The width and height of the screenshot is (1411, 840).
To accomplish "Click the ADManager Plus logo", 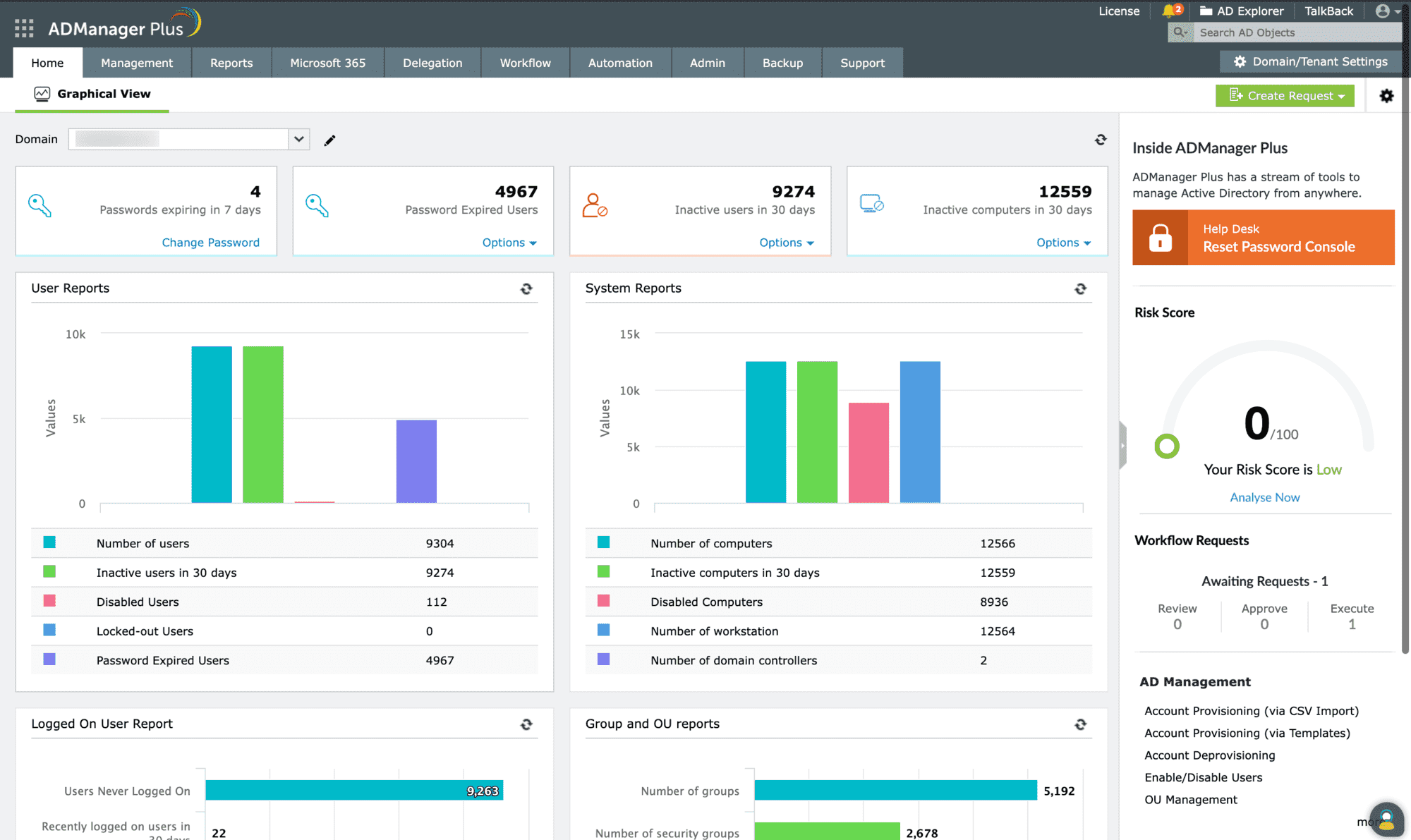I will pyautogui.click(x=125, y=25).
